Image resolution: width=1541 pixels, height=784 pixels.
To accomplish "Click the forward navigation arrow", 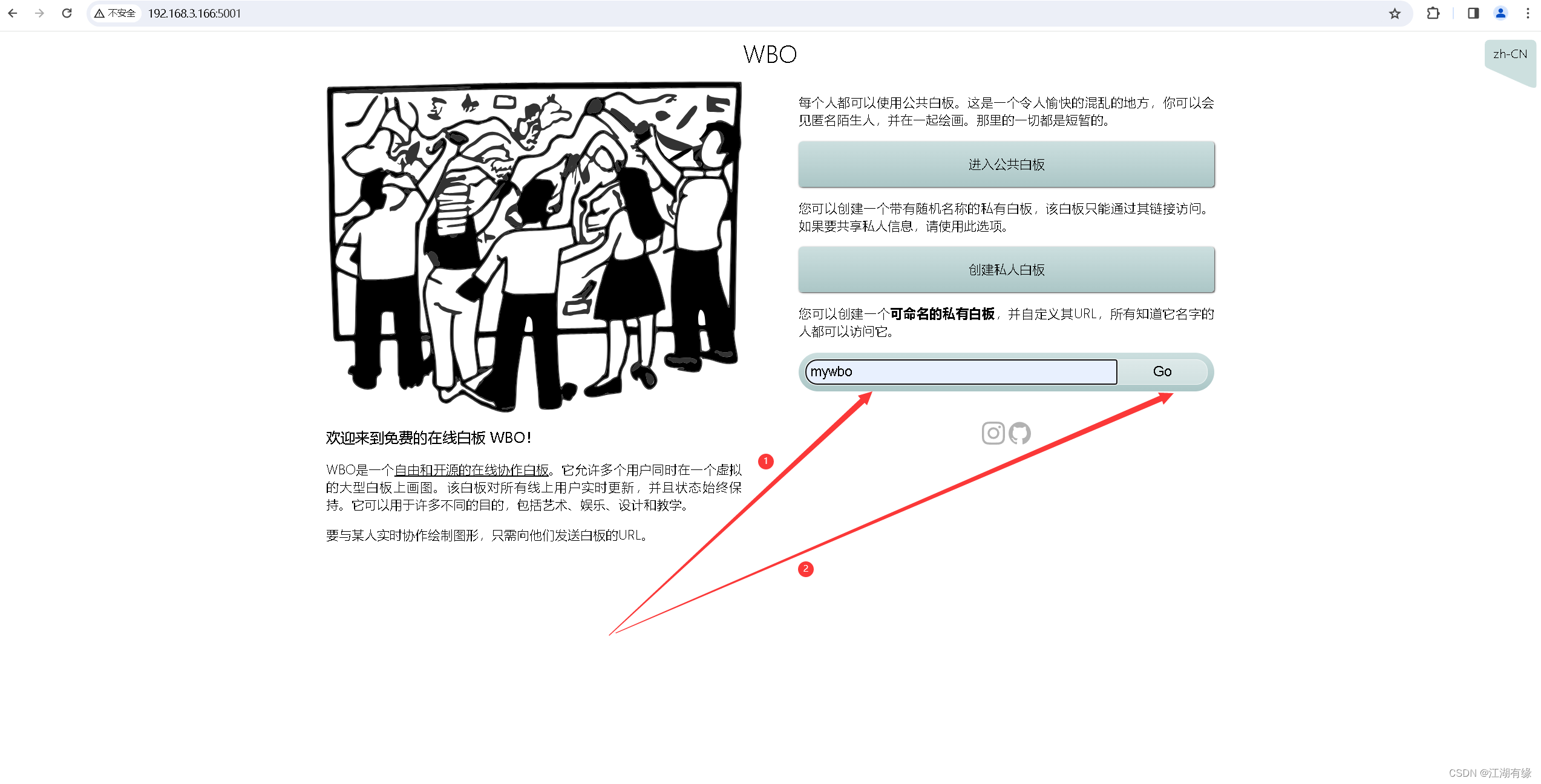I will 38,15.
